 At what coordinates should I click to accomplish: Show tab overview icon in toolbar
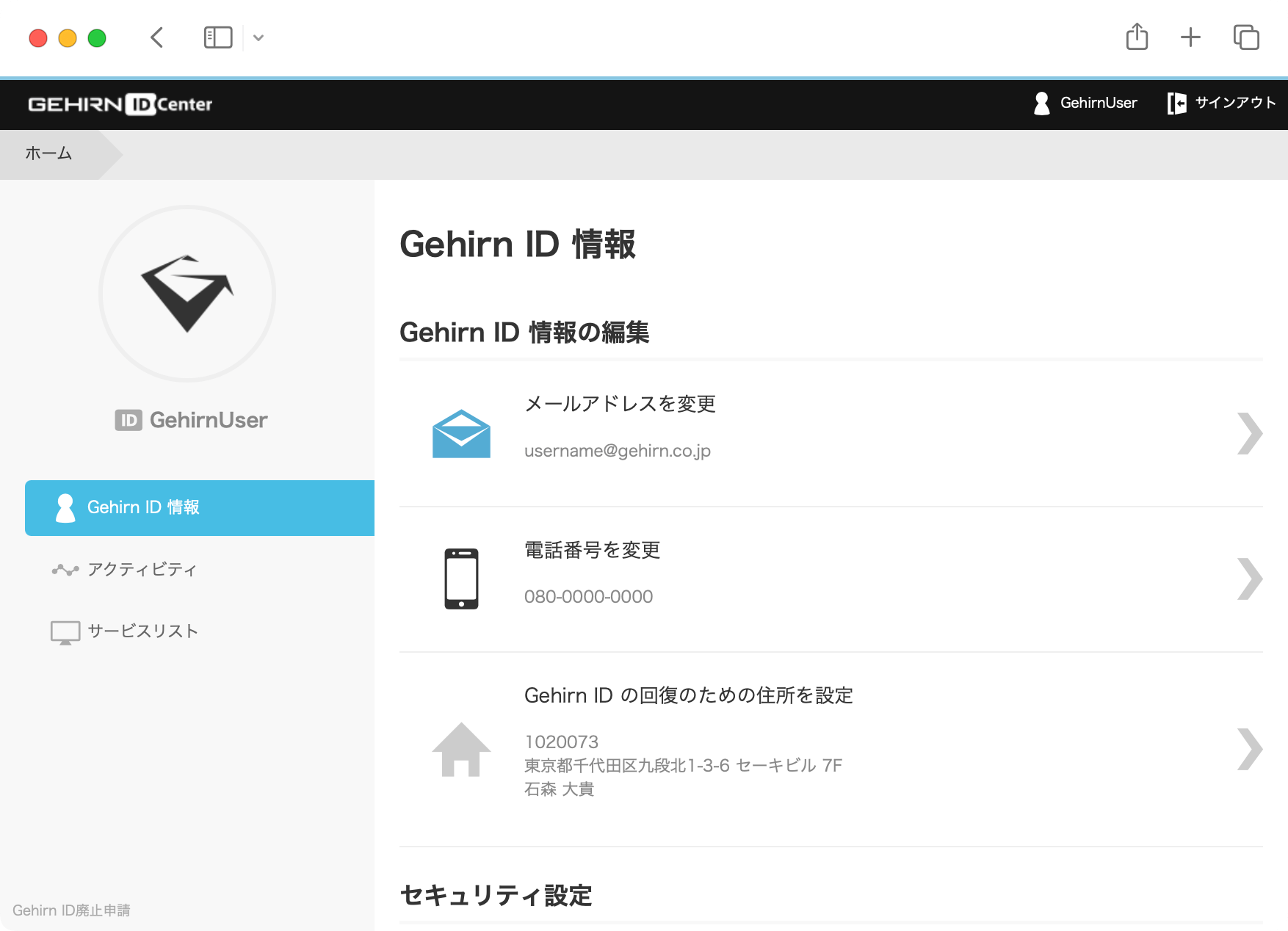click(1246, 37)
